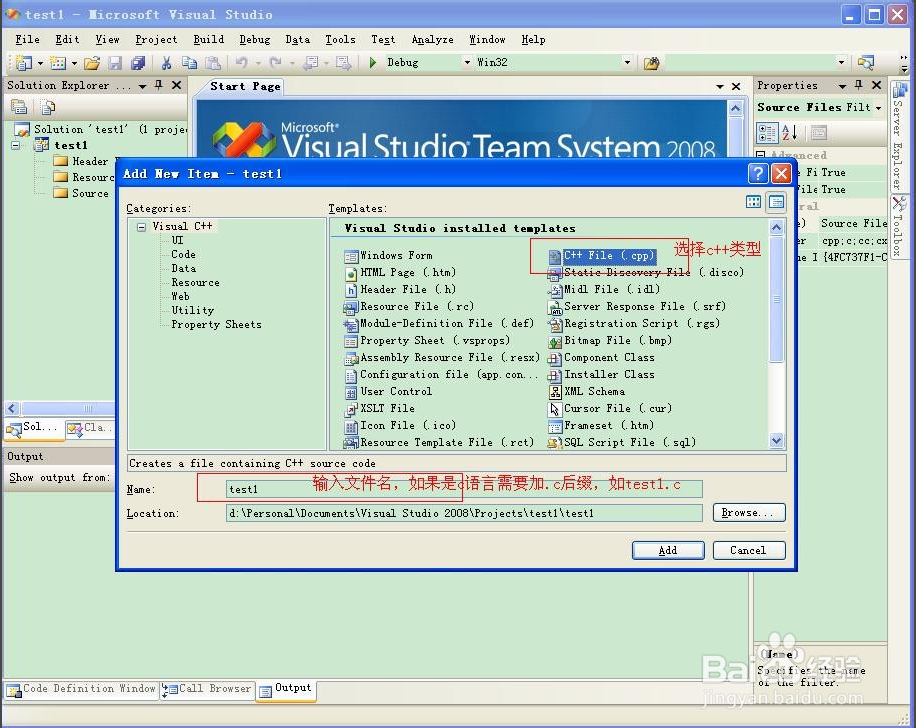The width and height of the screenshot is (916, 728).
Task: Select the Alphabetical sort icon in Properties
Action: pyautogui.click(x=789, y=133)
